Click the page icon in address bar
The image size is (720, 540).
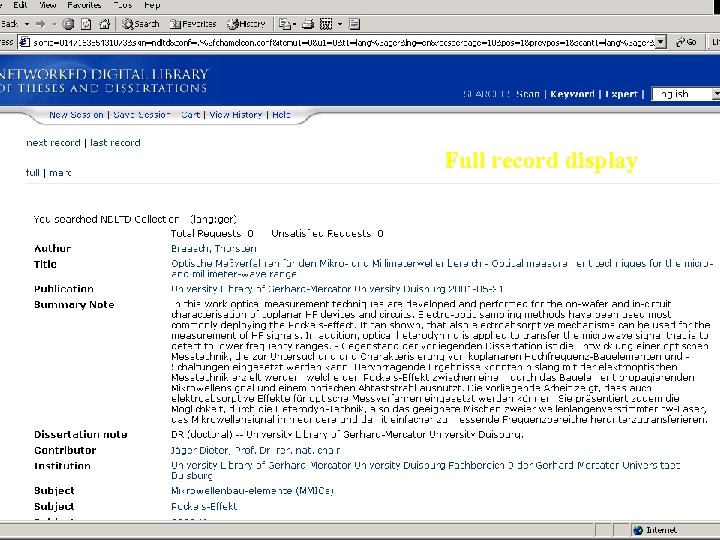coord(25,42)
